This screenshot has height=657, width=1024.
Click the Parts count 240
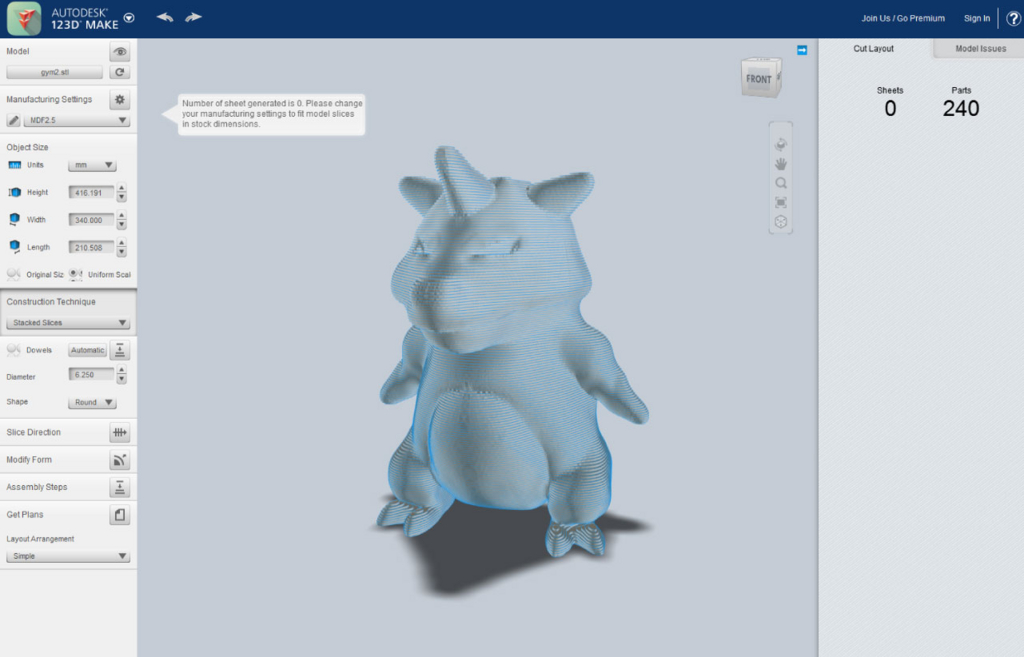click(x=961, y=108)
